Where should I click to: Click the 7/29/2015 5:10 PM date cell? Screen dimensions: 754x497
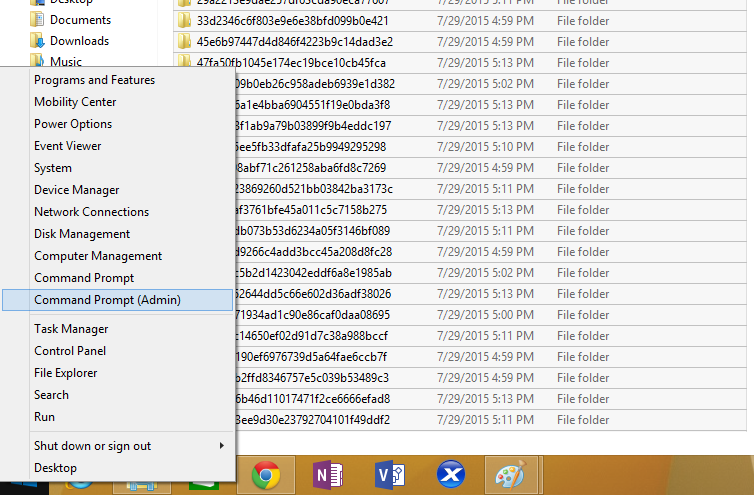coord(485,147)
